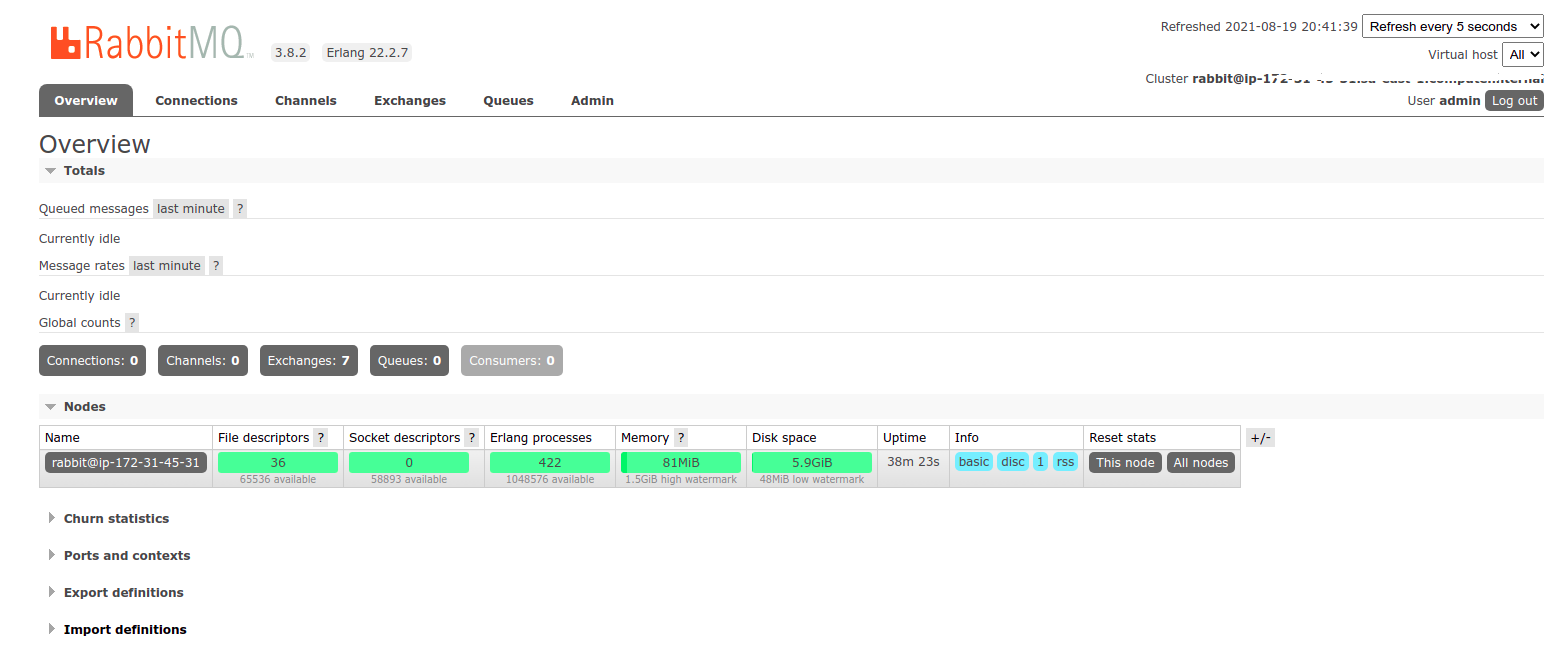
Task: Open the Connections tab
Action: [196, 101]
